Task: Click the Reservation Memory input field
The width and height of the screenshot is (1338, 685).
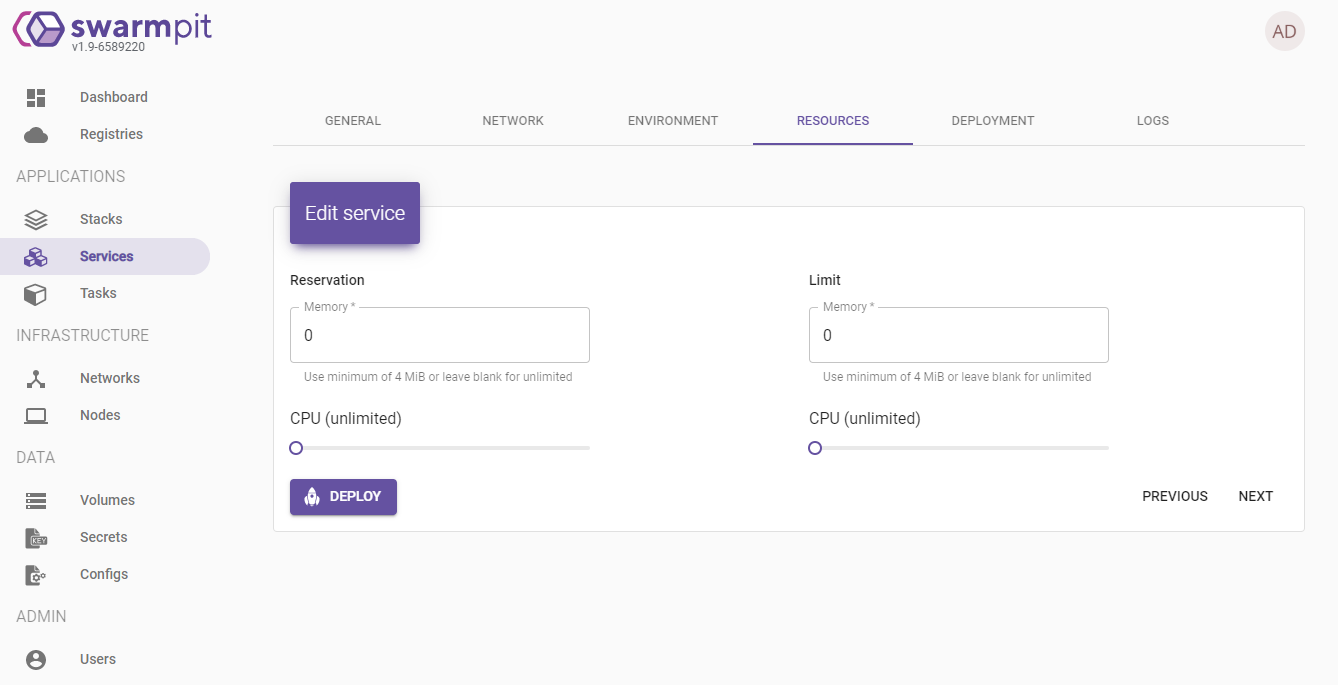Action: pyautogui.click(x=439, y=335)
